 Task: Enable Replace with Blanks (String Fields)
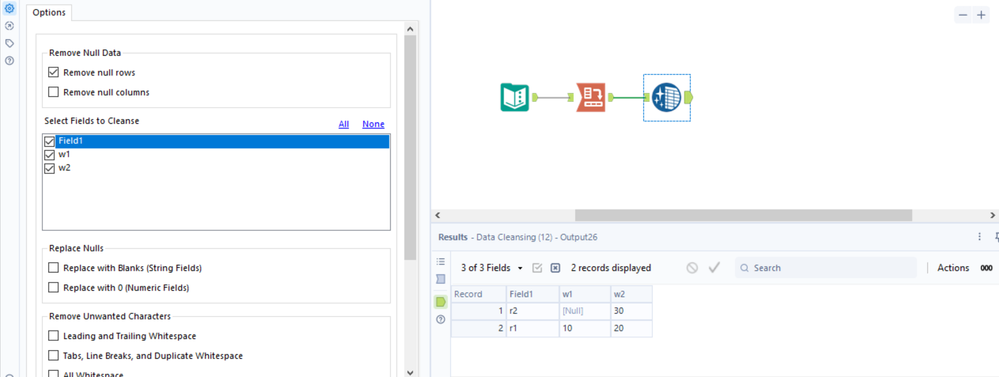click(x=54, y=268)
